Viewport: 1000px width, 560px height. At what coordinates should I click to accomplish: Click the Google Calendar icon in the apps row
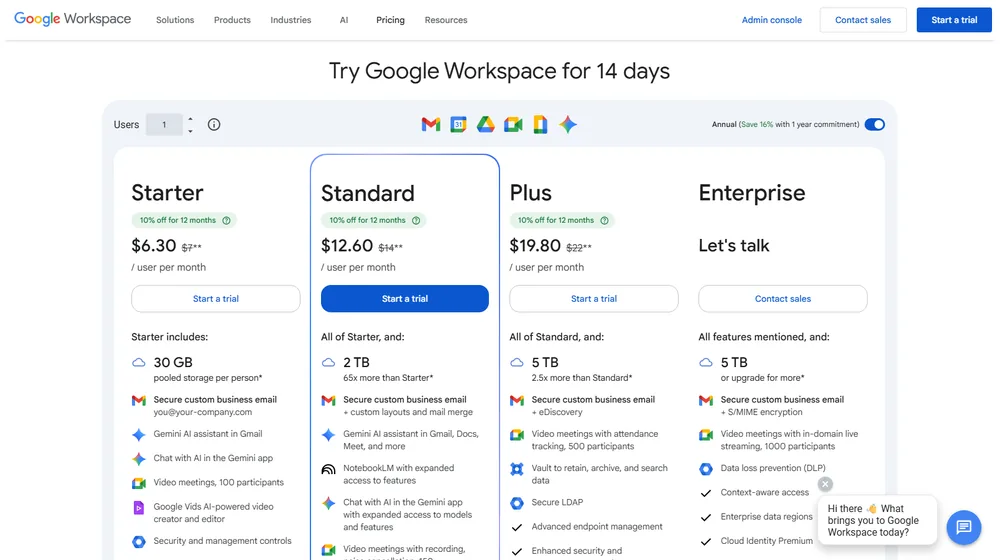[x=458, y=124]
